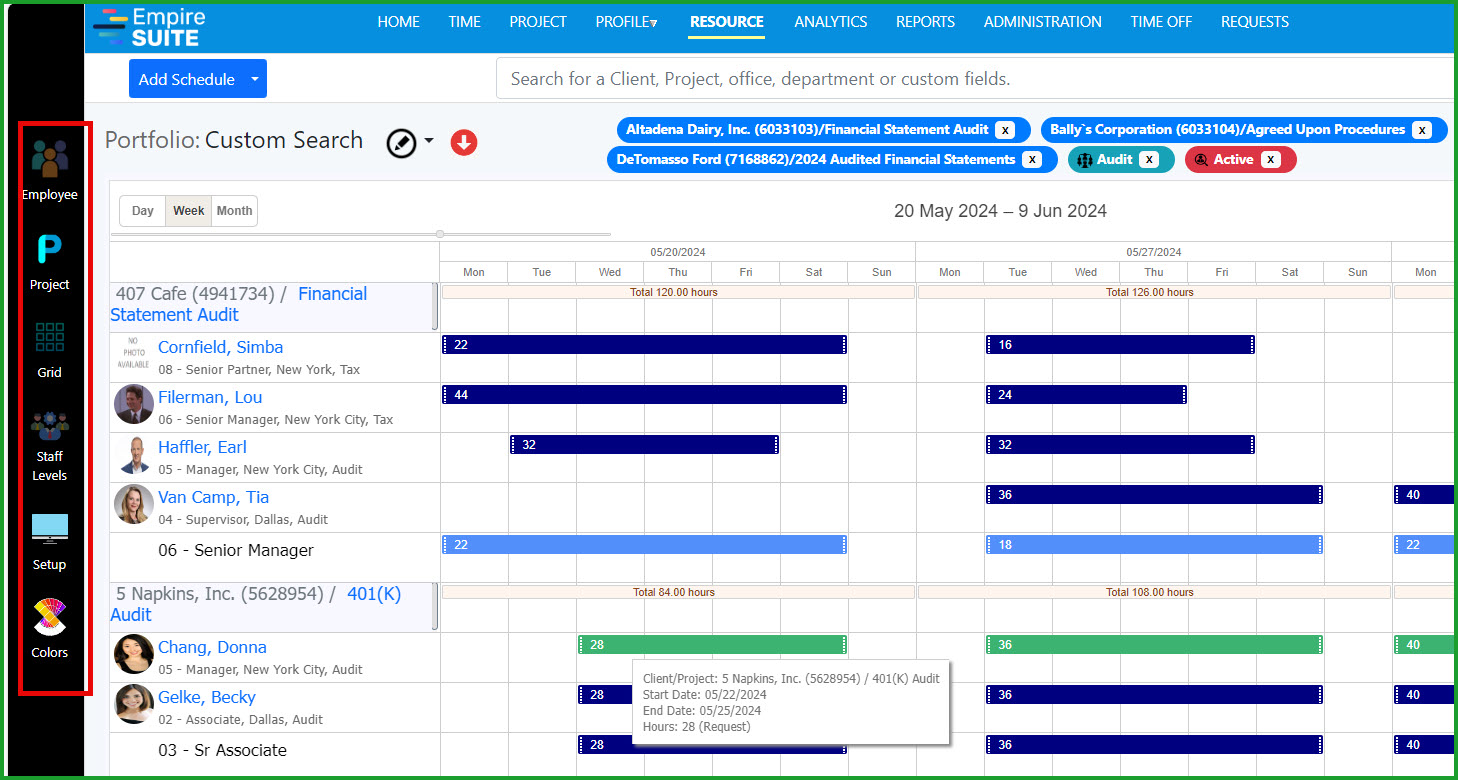The image size is (1458, 780).
Task: Select Cornfield's 22-hour schedule bar
Action: pyautogui.click(x=645, y=344)
